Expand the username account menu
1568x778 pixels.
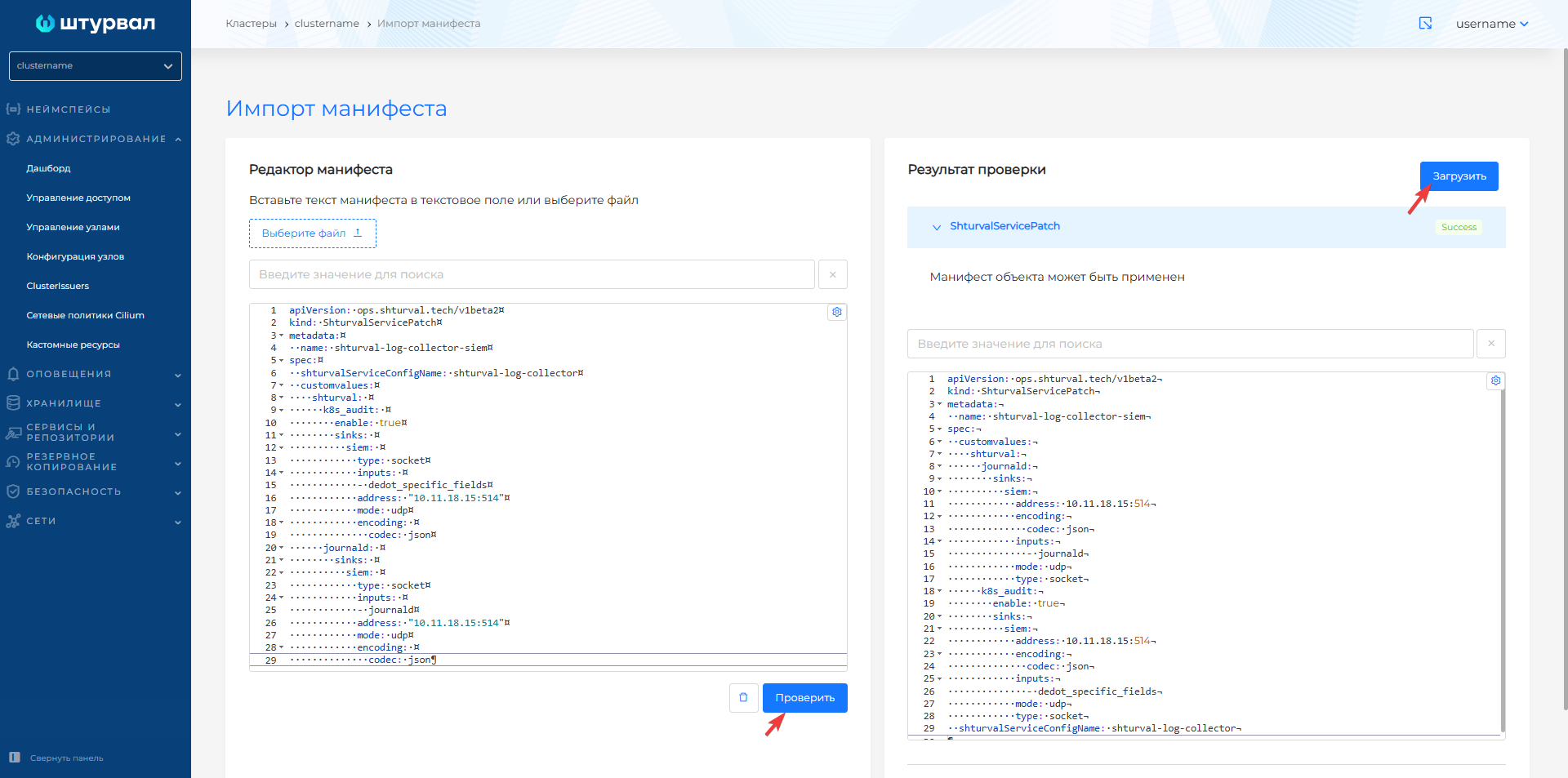1492,24
